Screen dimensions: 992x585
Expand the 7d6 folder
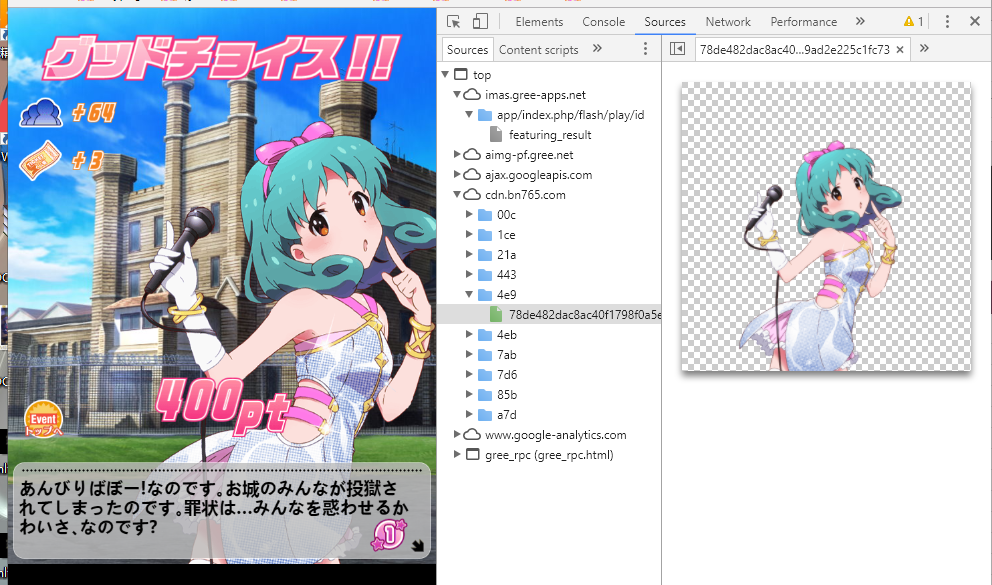[x=469, y=374]
